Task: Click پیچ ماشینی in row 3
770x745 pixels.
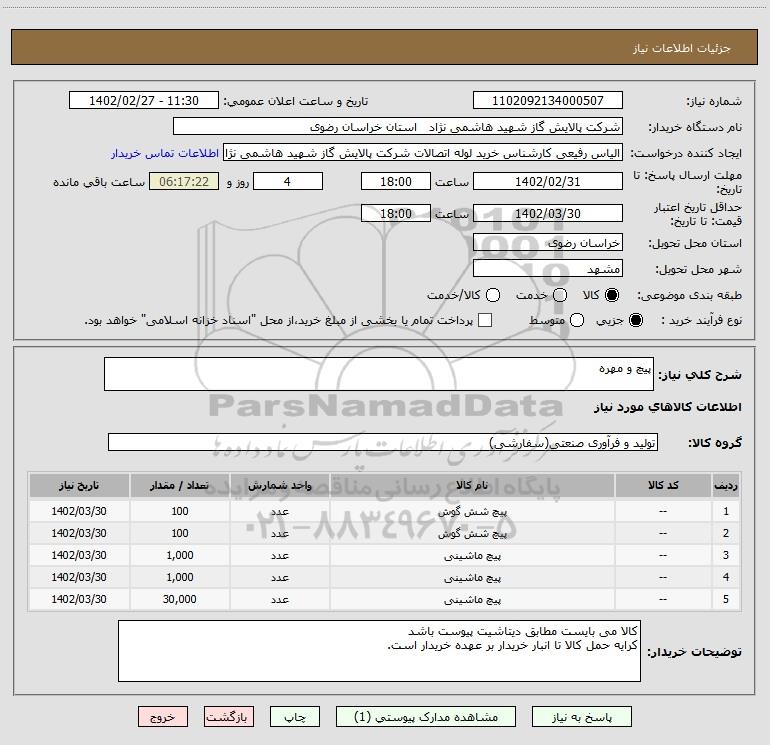Action: click(x=472, y=555)
